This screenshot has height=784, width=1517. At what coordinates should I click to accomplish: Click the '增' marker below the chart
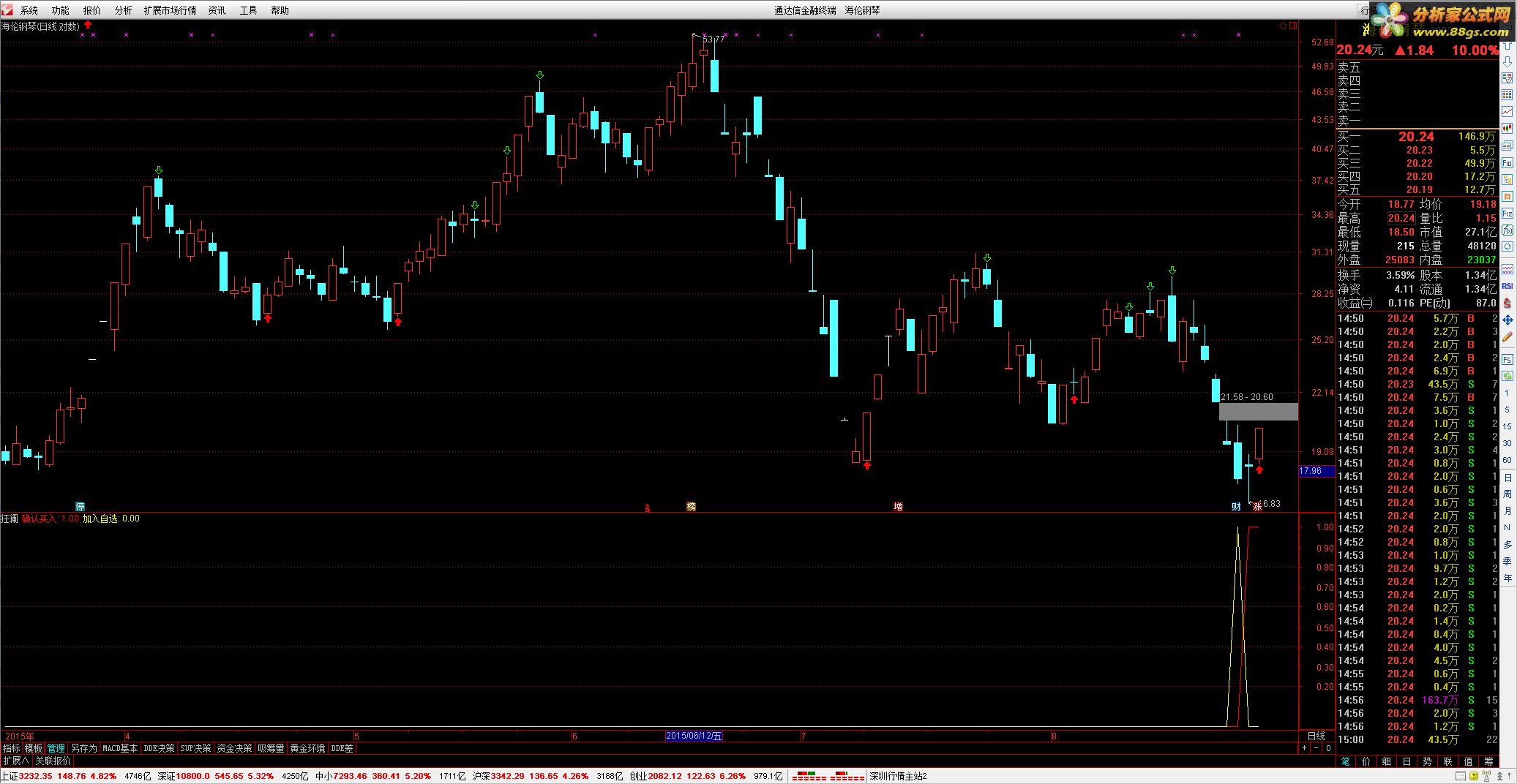[x=898, y=506]
